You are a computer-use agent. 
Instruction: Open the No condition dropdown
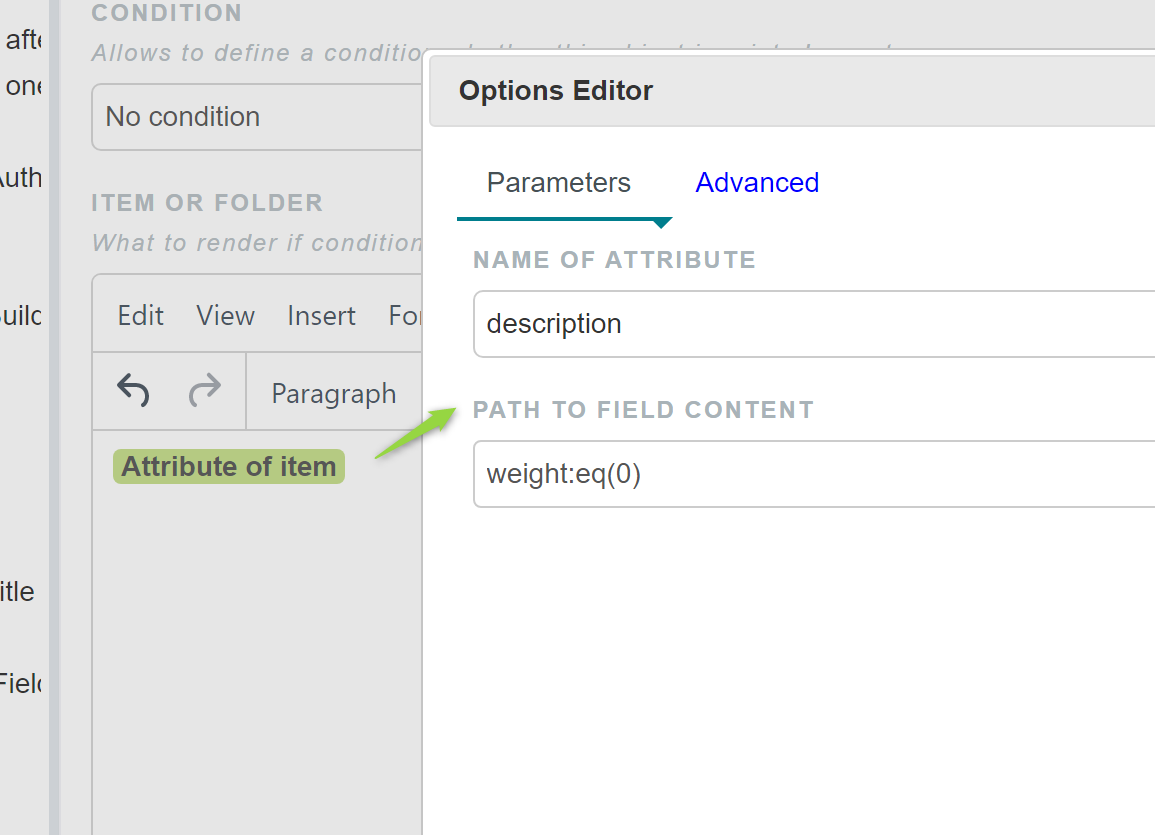click(x=255, y=117)
